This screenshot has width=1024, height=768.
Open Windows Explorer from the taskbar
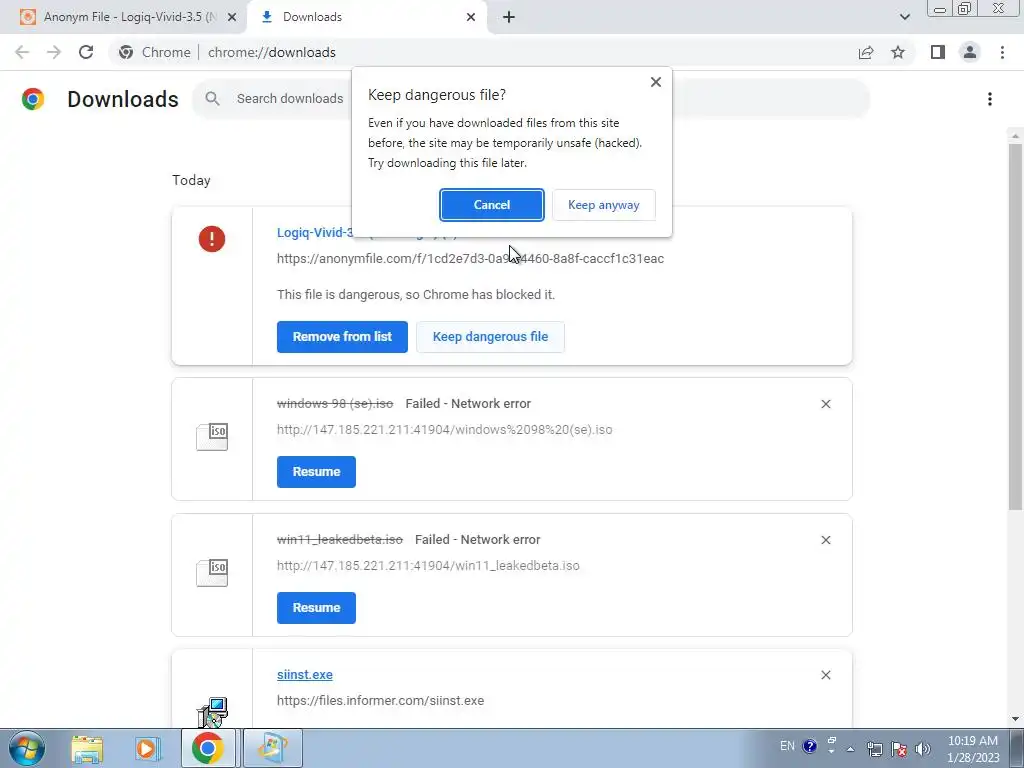click(x=87, y=748)
